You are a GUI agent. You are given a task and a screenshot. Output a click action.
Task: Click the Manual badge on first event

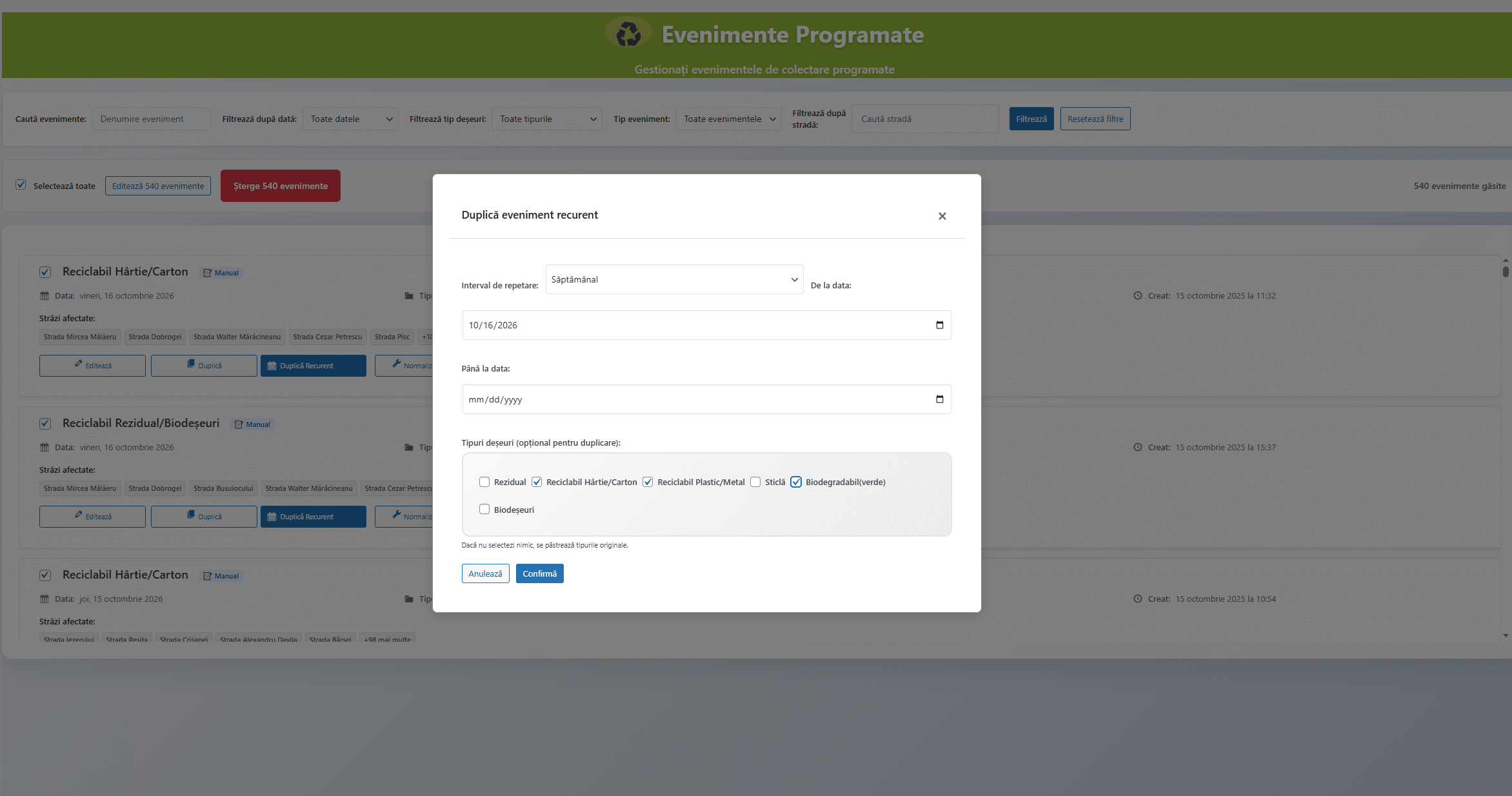(x=221, y=273)
